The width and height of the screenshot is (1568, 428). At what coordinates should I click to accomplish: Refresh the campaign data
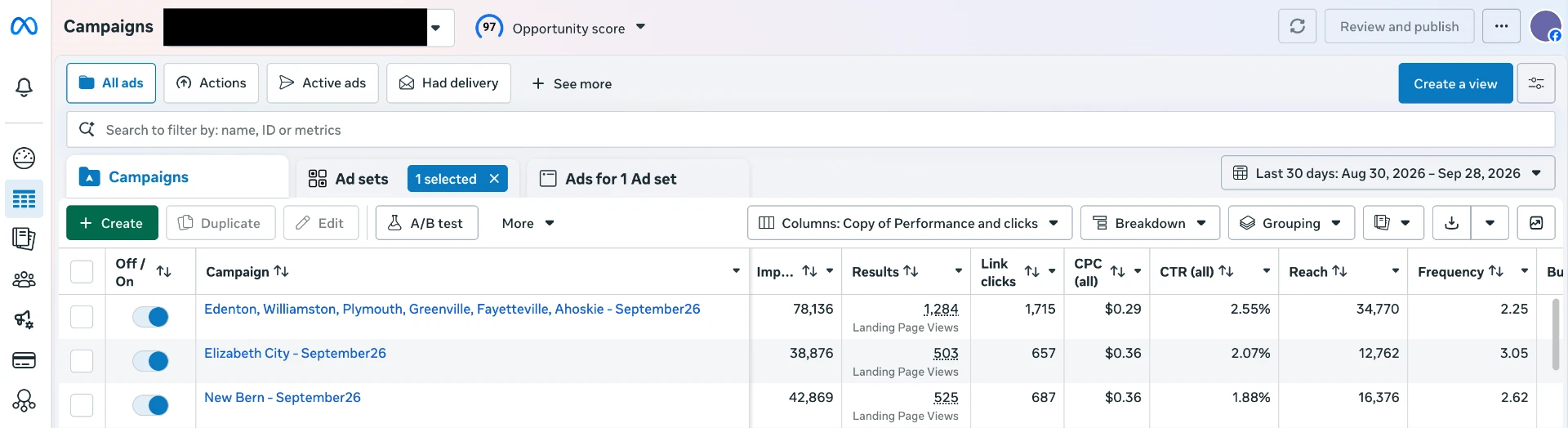(1297, 26)
